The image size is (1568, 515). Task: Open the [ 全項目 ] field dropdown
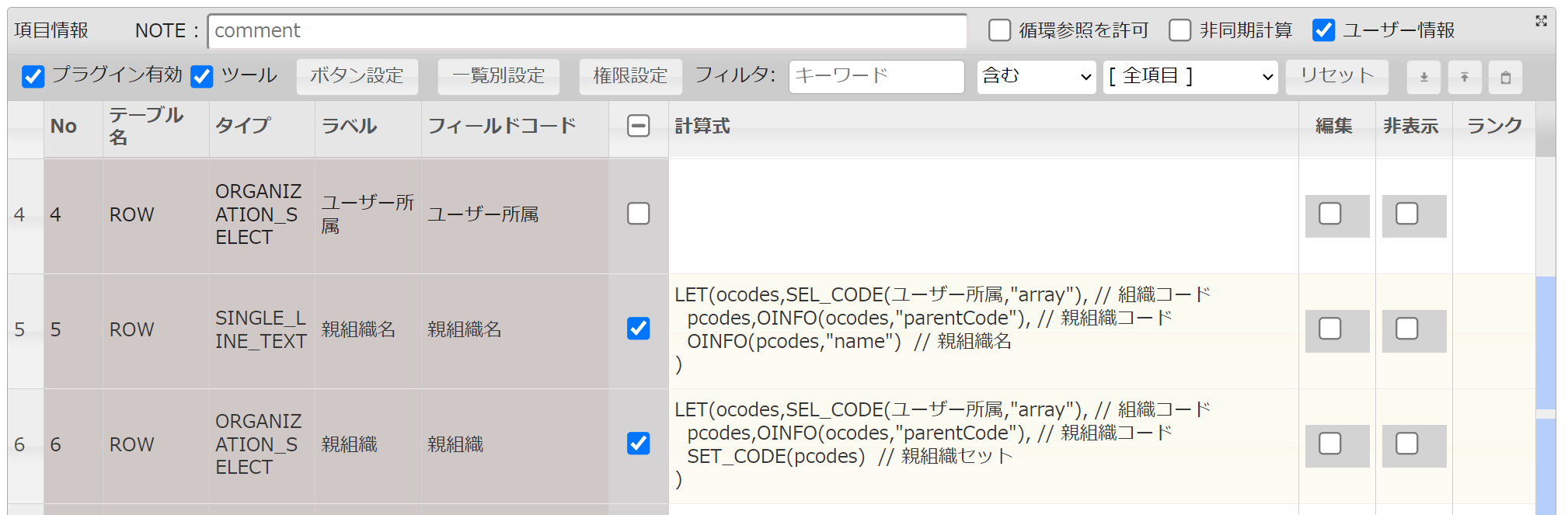(x=1190, y=77)
